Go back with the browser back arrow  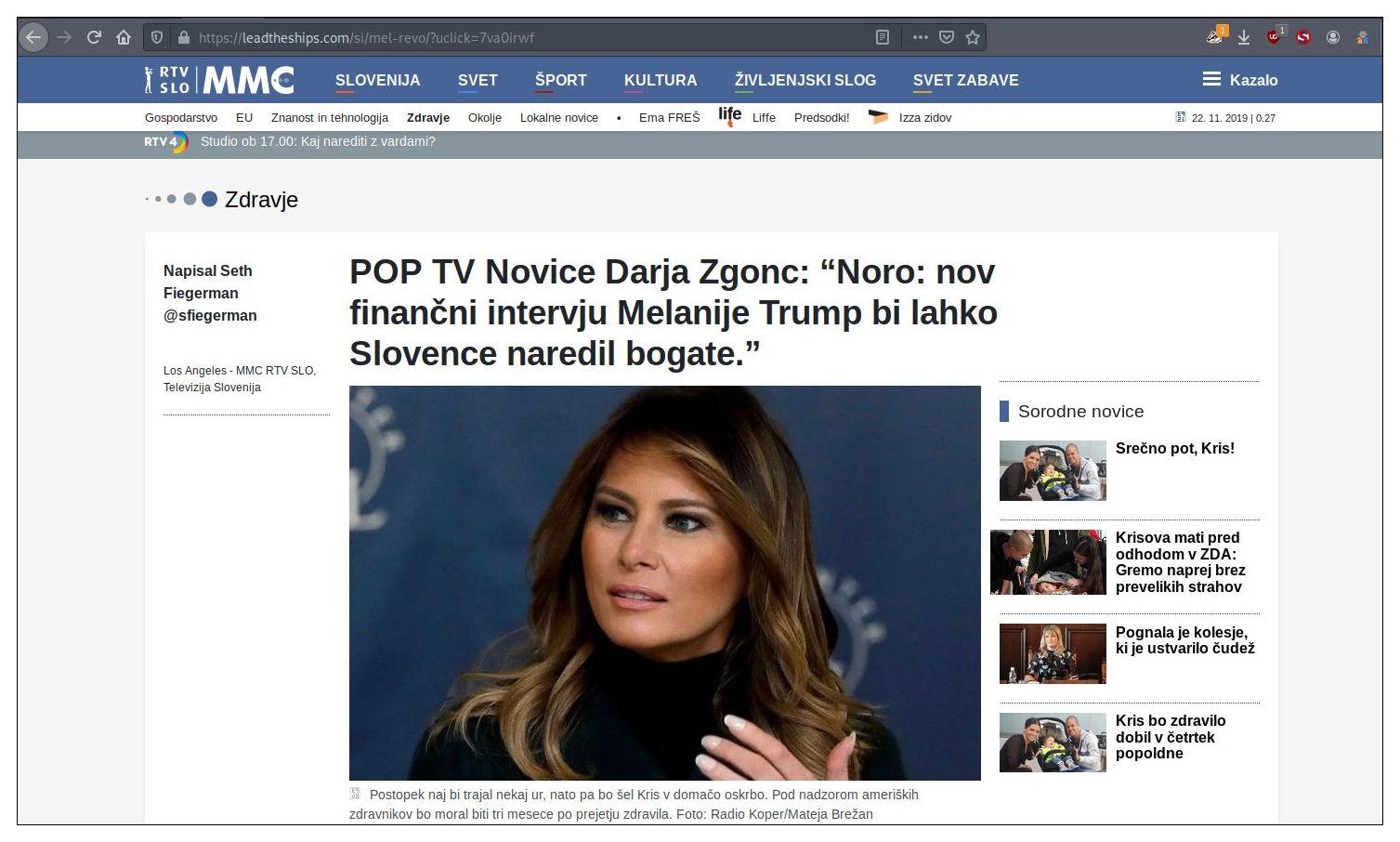pyautogui.click(x=33, y=37)
